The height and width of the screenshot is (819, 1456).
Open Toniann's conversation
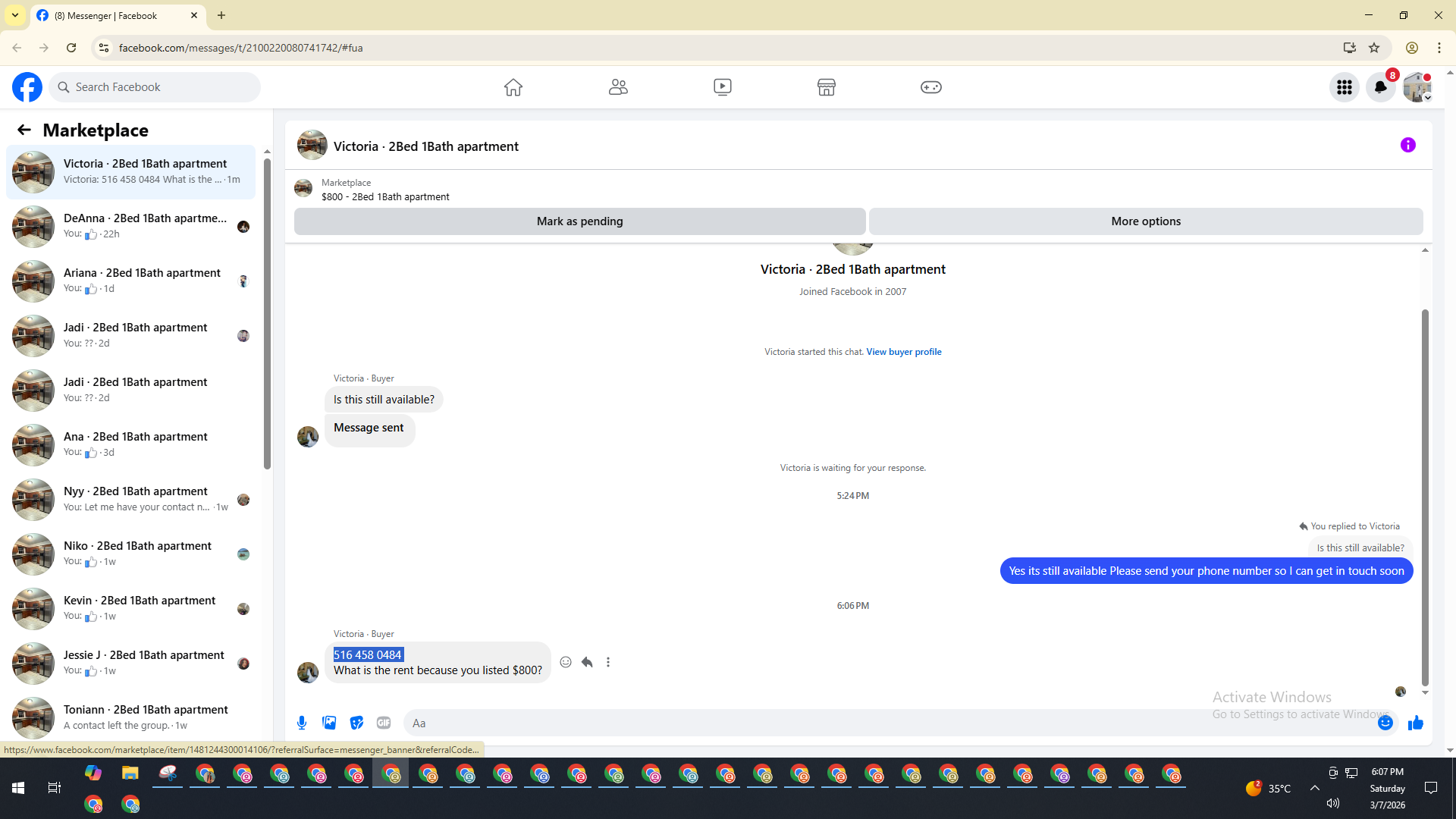coord(131,717)
